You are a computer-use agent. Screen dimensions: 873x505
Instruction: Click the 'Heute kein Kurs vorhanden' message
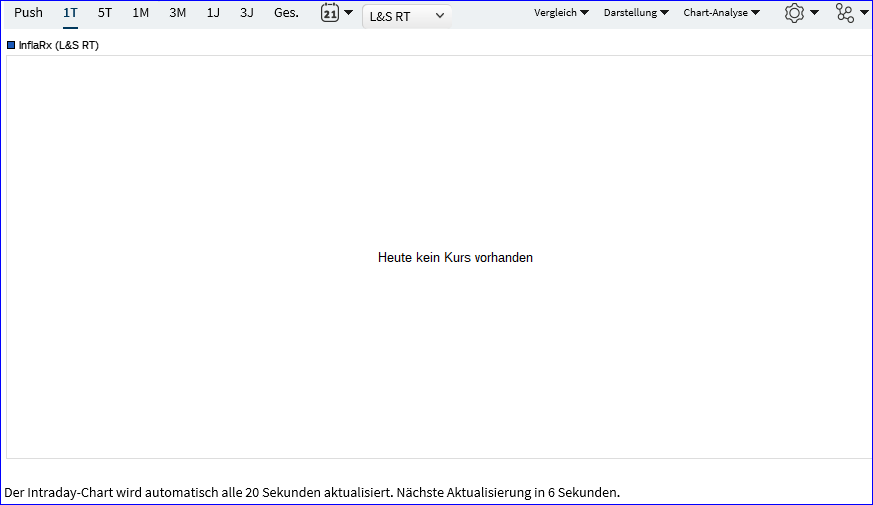click(x=455, y=257)
